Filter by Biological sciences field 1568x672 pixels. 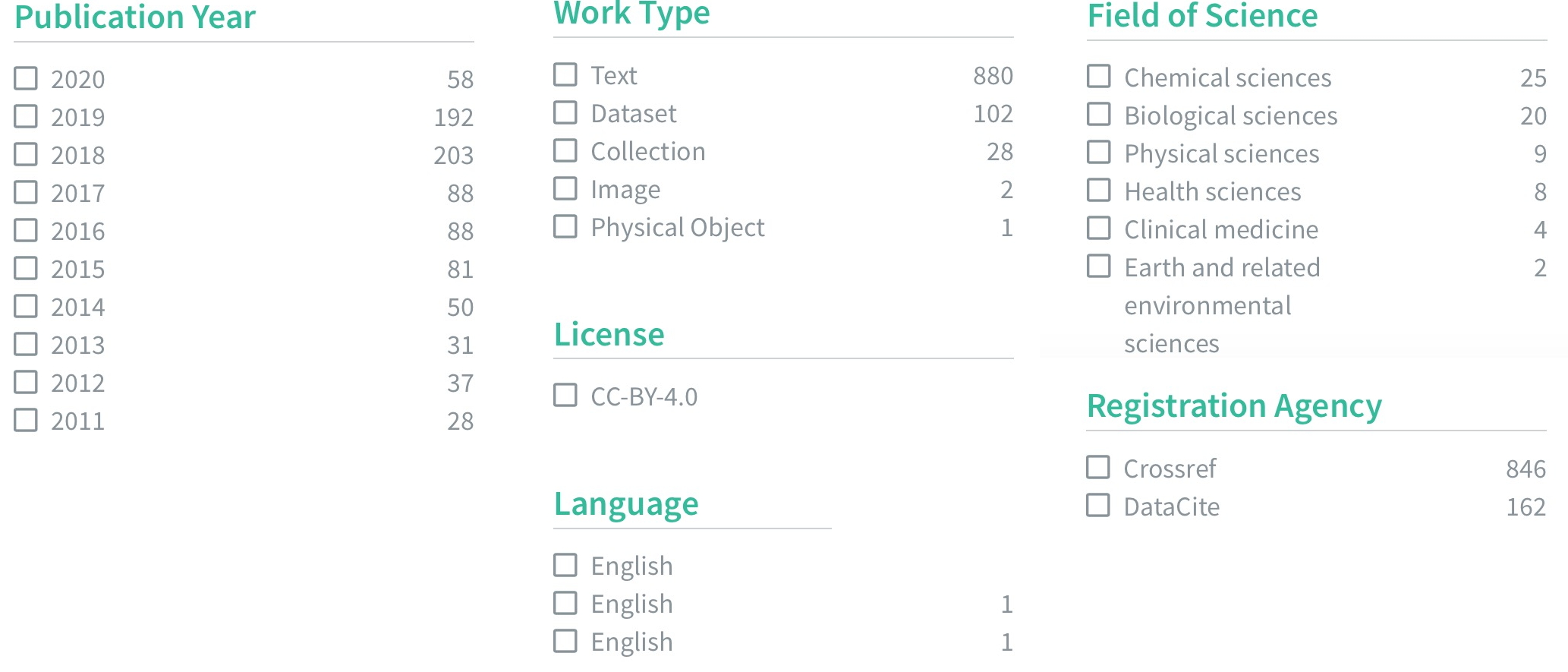pos(1099,115)
